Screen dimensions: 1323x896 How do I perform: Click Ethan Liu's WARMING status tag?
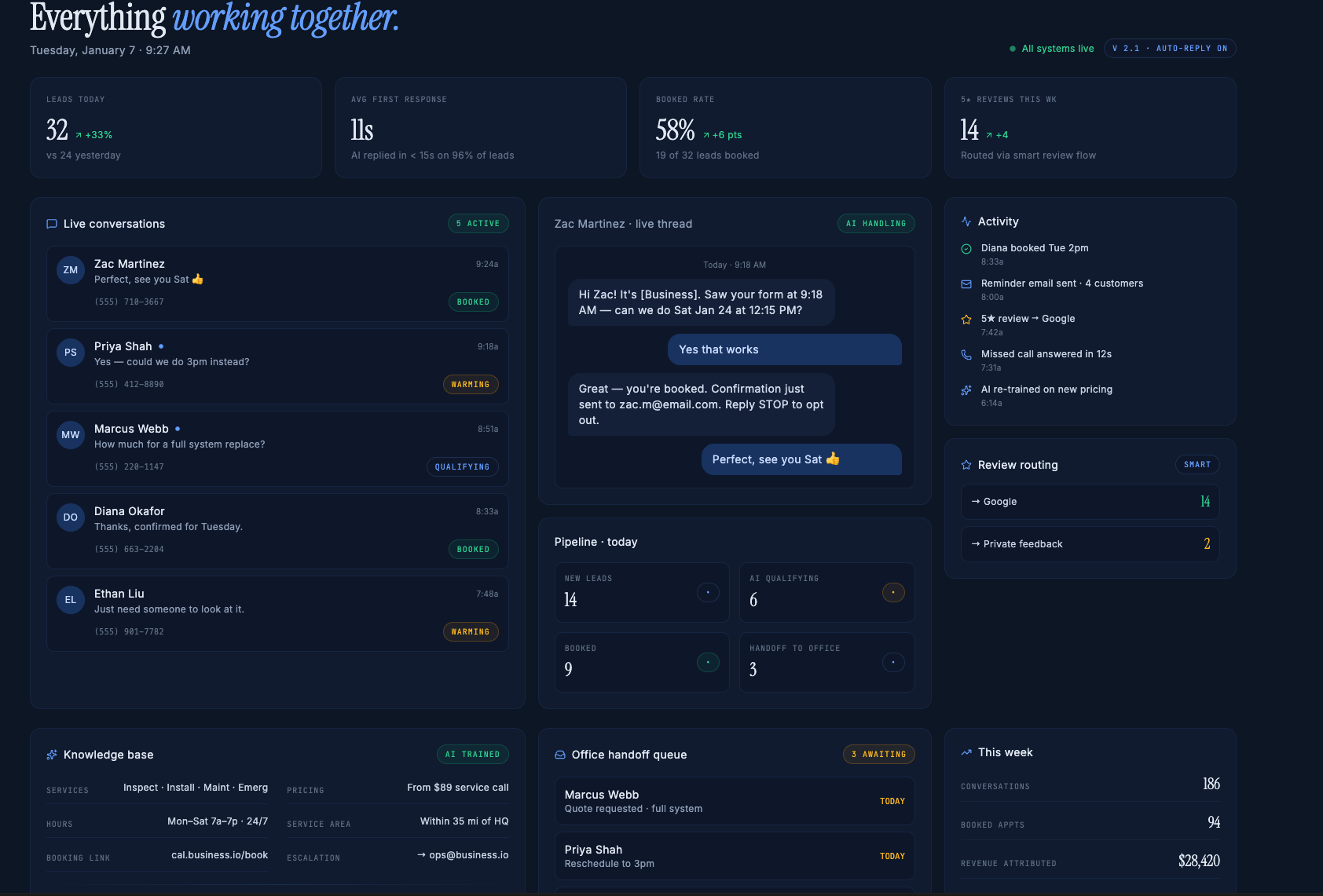pos(471,632)
